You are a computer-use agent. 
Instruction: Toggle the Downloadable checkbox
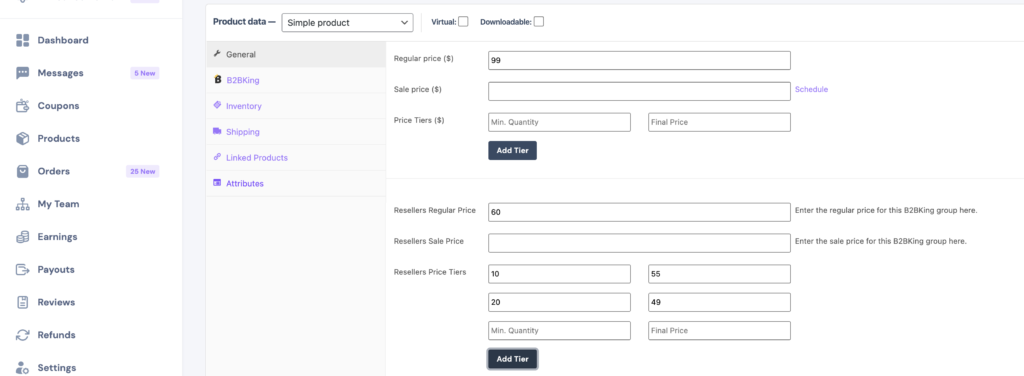539,22
